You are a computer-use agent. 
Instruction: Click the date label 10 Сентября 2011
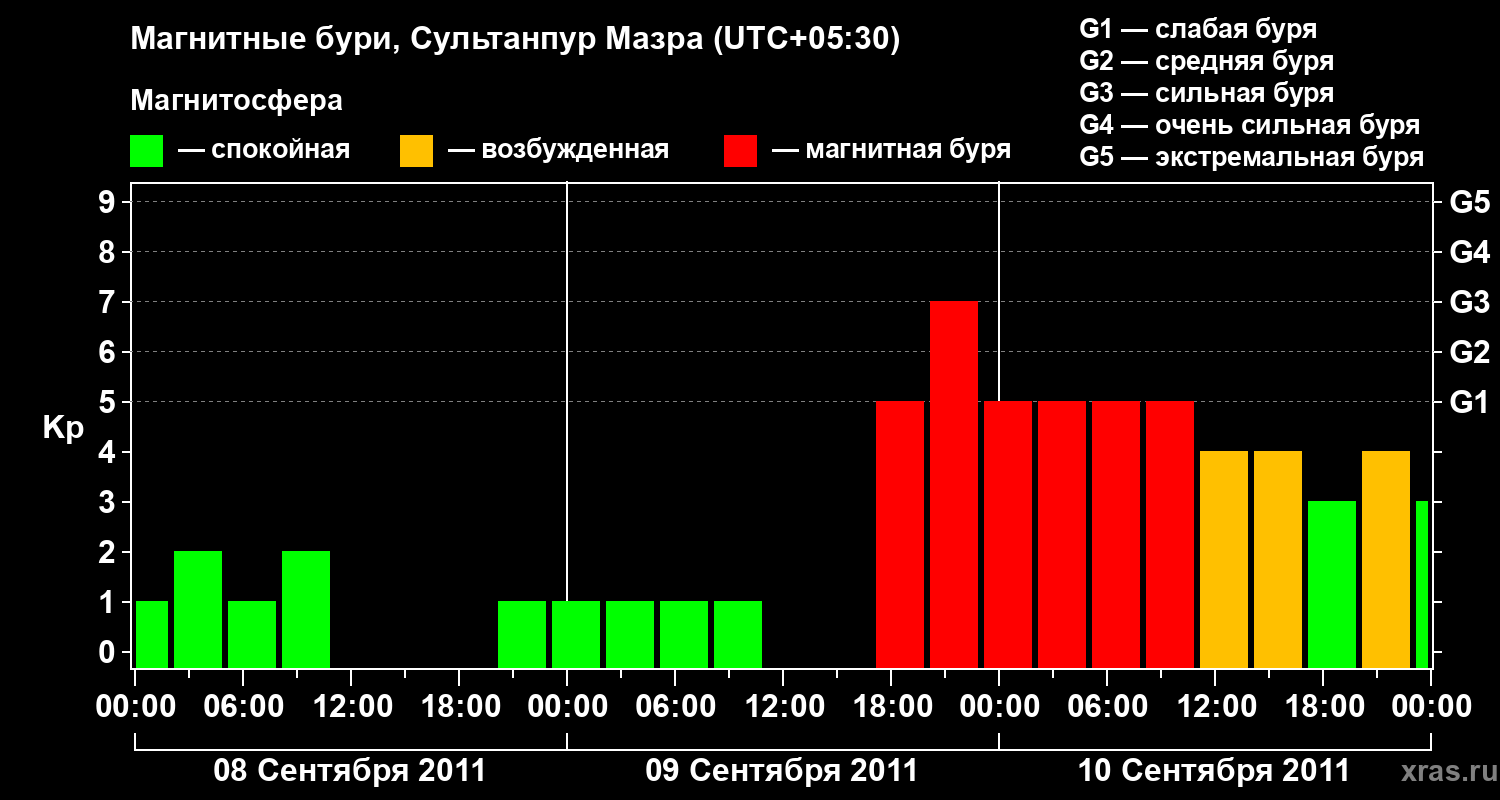click(1214, 771)
